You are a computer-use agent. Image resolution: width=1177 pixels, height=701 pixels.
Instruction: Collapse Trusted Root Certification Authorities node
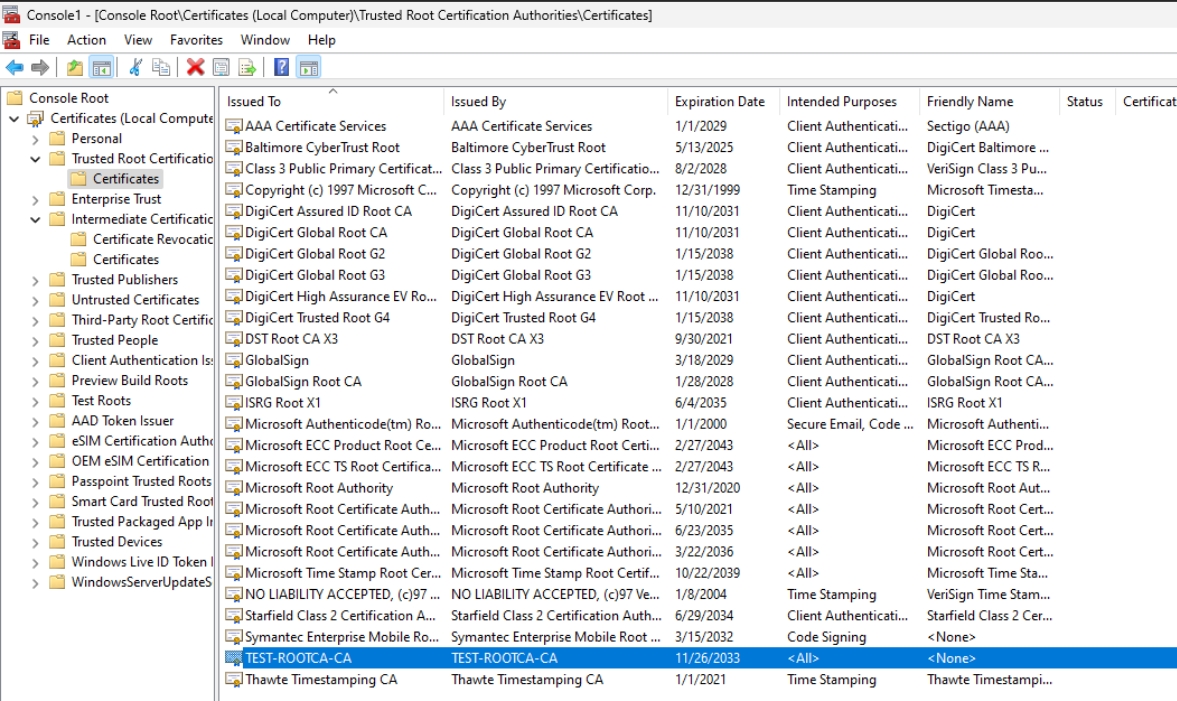coord(35,159)
